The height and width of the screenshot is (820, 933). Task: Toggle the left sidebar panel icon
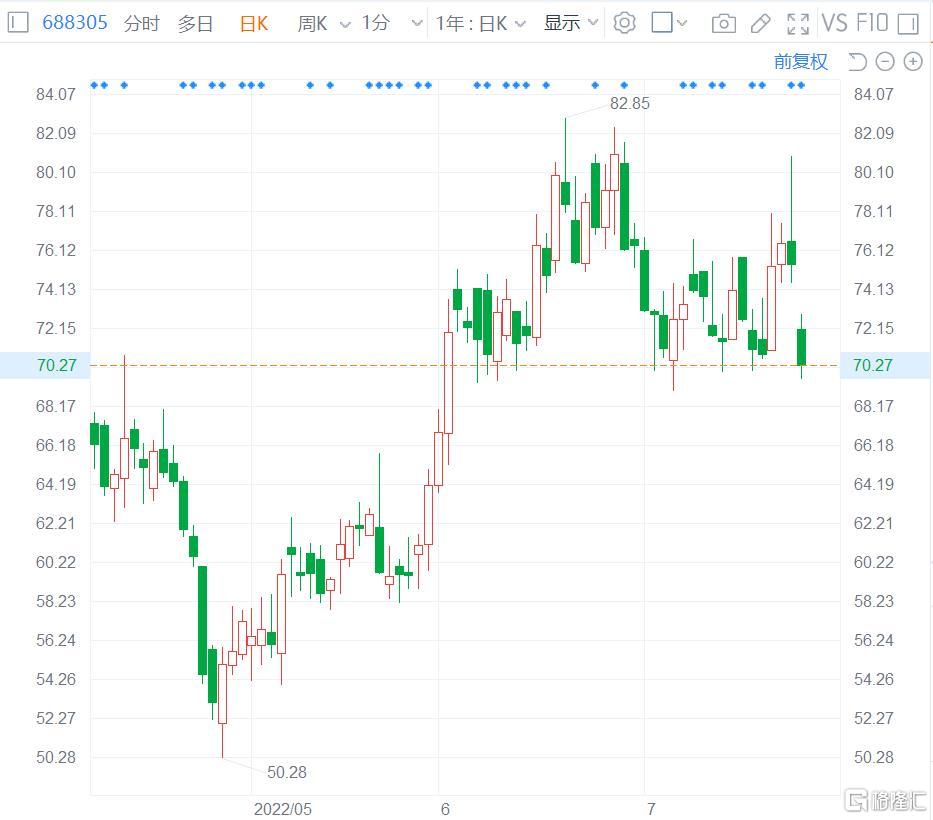click(x=18, y=23)
